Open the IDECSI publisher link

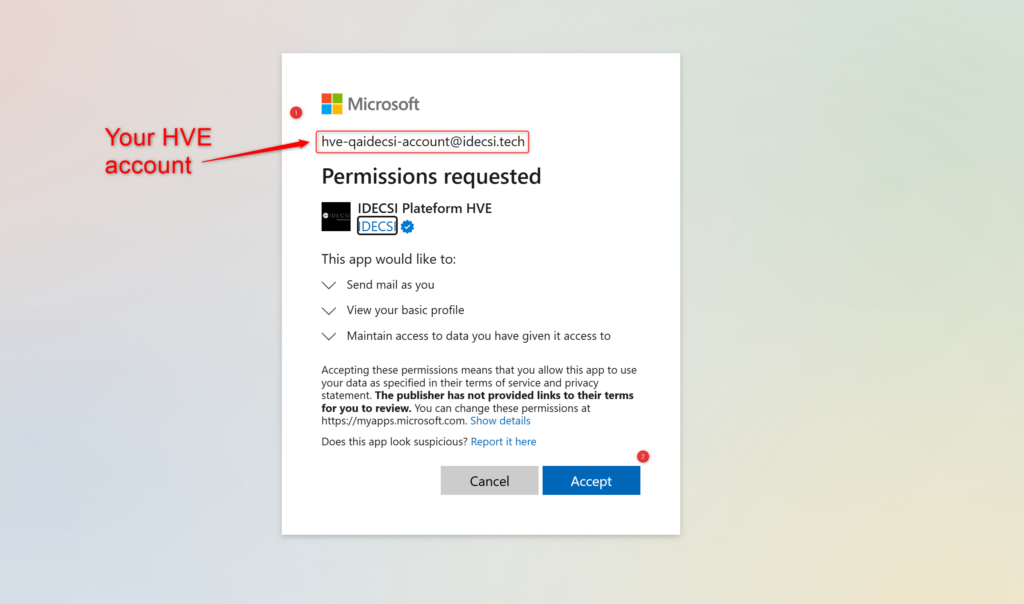pyautogui.click(x=376, y=227)
